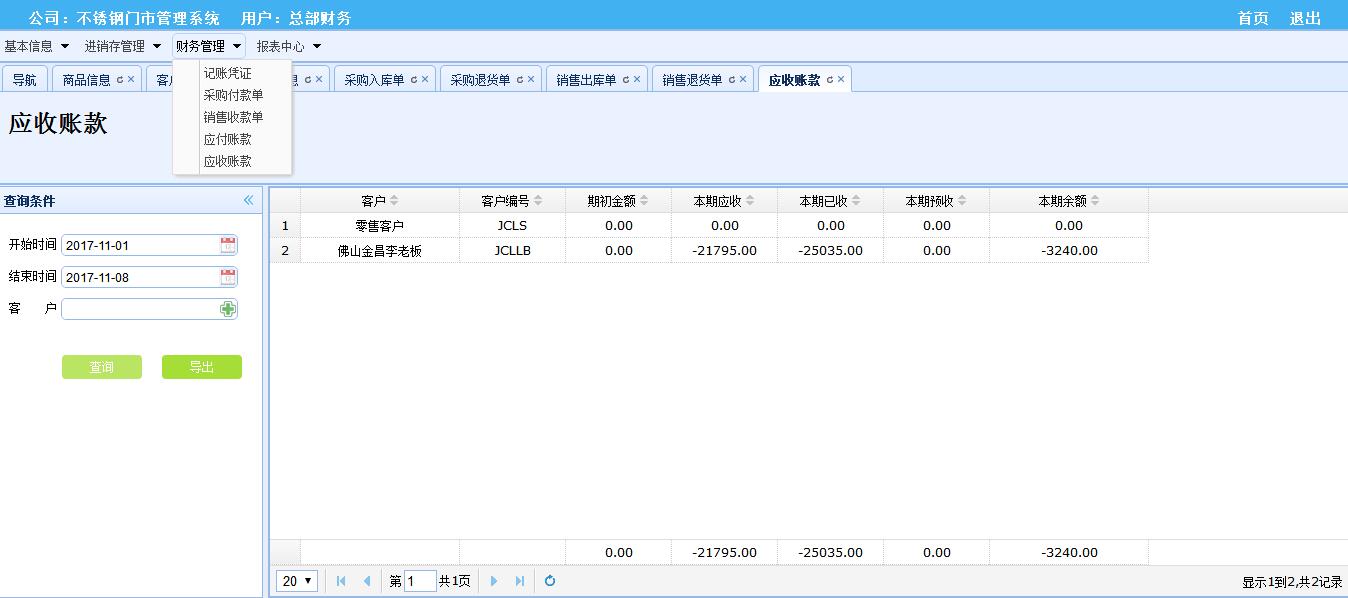Click the 查询 button
The height and width of the screenshot is (598, 1348).
(102, 367)
